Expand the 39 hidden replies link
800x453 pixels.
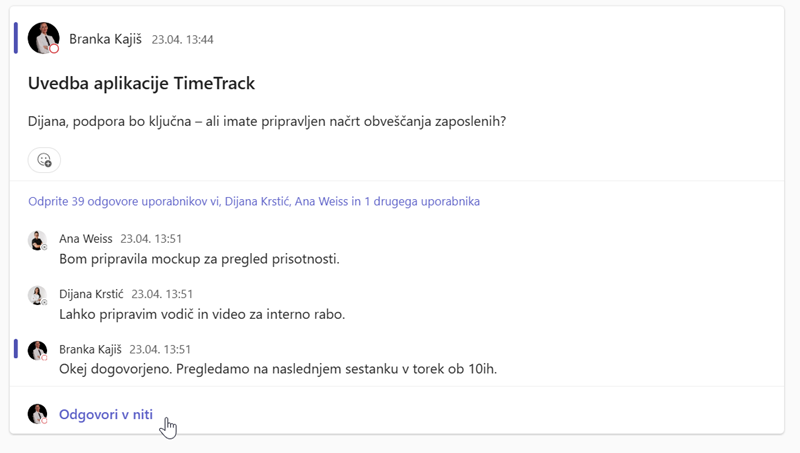254,201
